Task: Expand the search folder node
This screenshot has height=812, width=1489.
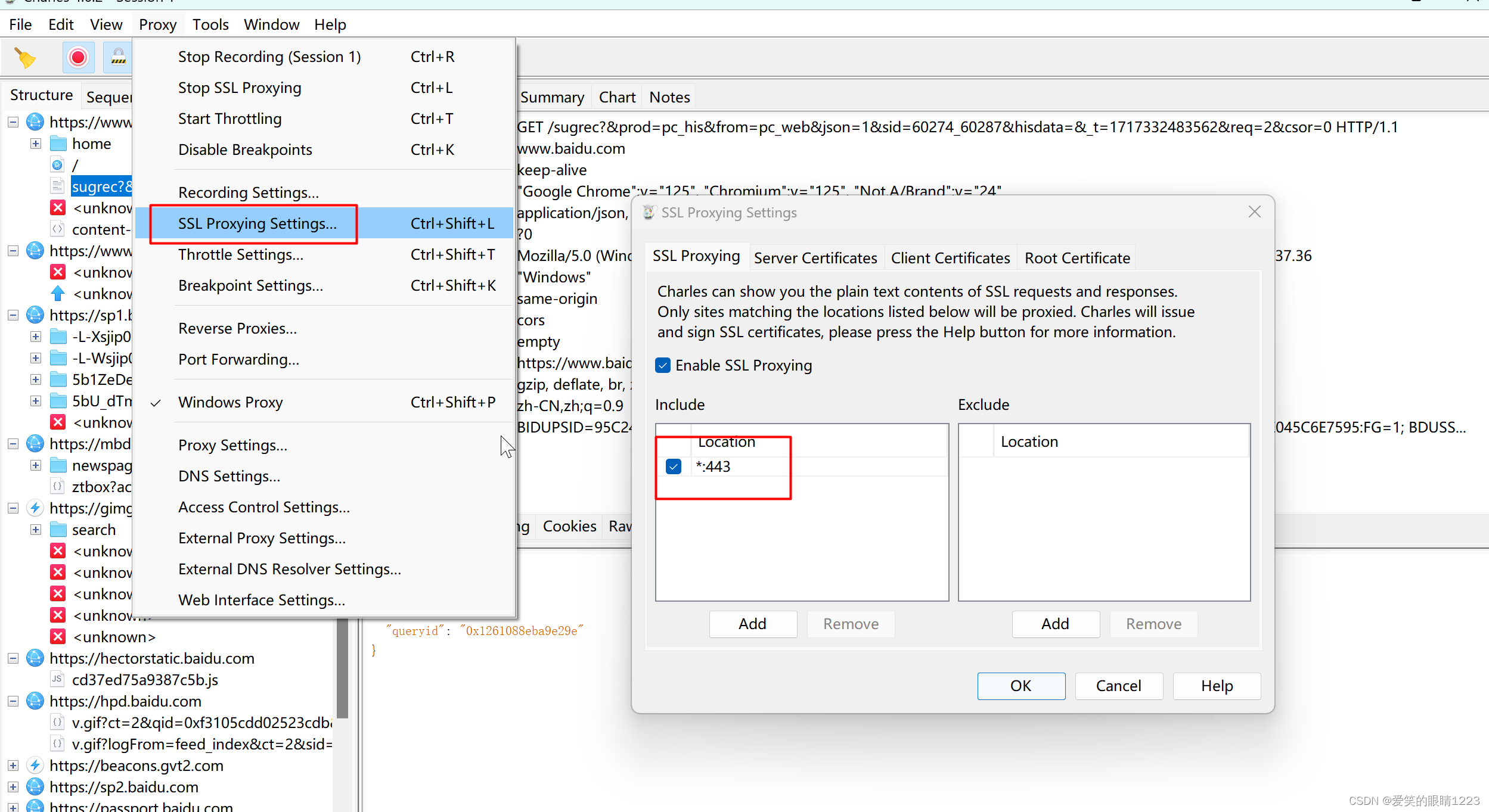Action: pyautogui.click(x=36, y=530)
